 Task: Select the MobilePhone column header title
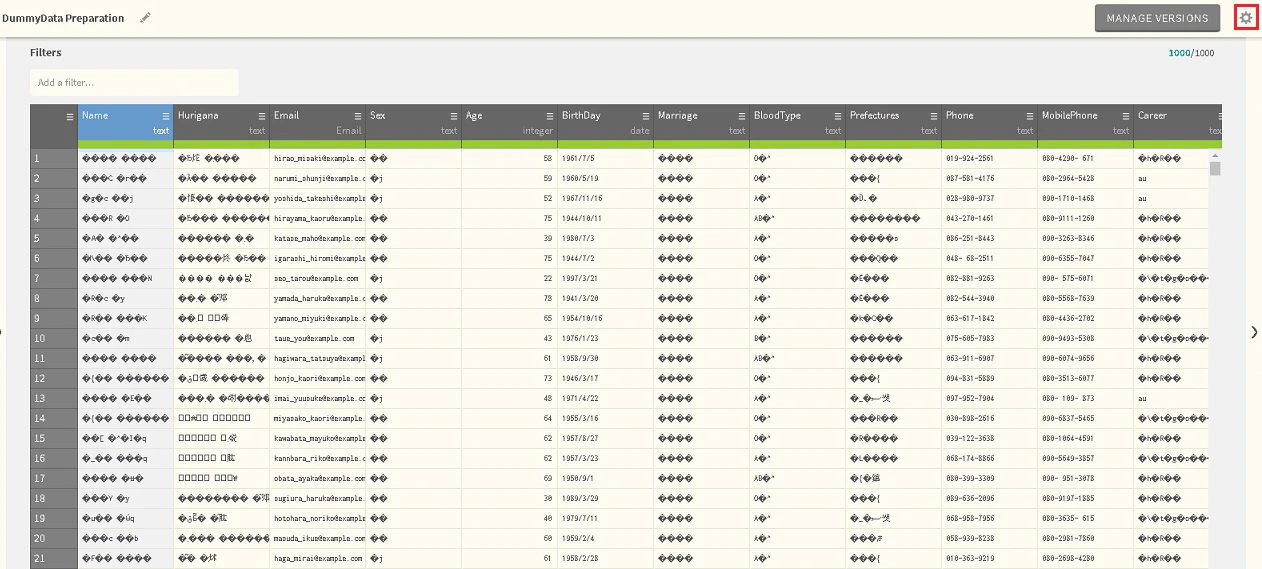click(x=1070, y=116)
